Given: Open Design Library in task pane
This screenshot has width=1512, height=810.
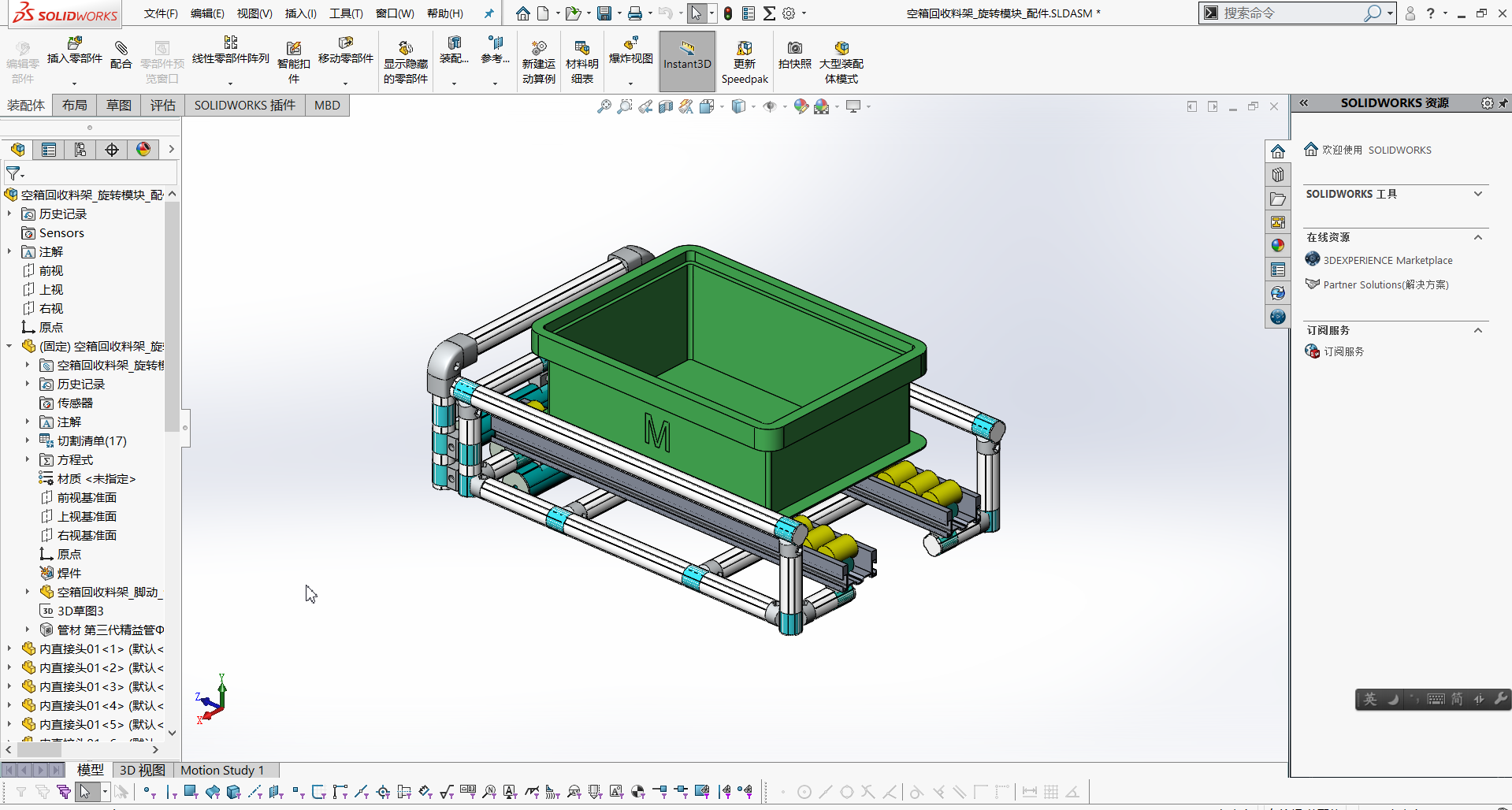Looking at the screenshot, I should pyautogui.click(x=1278, y=175).
